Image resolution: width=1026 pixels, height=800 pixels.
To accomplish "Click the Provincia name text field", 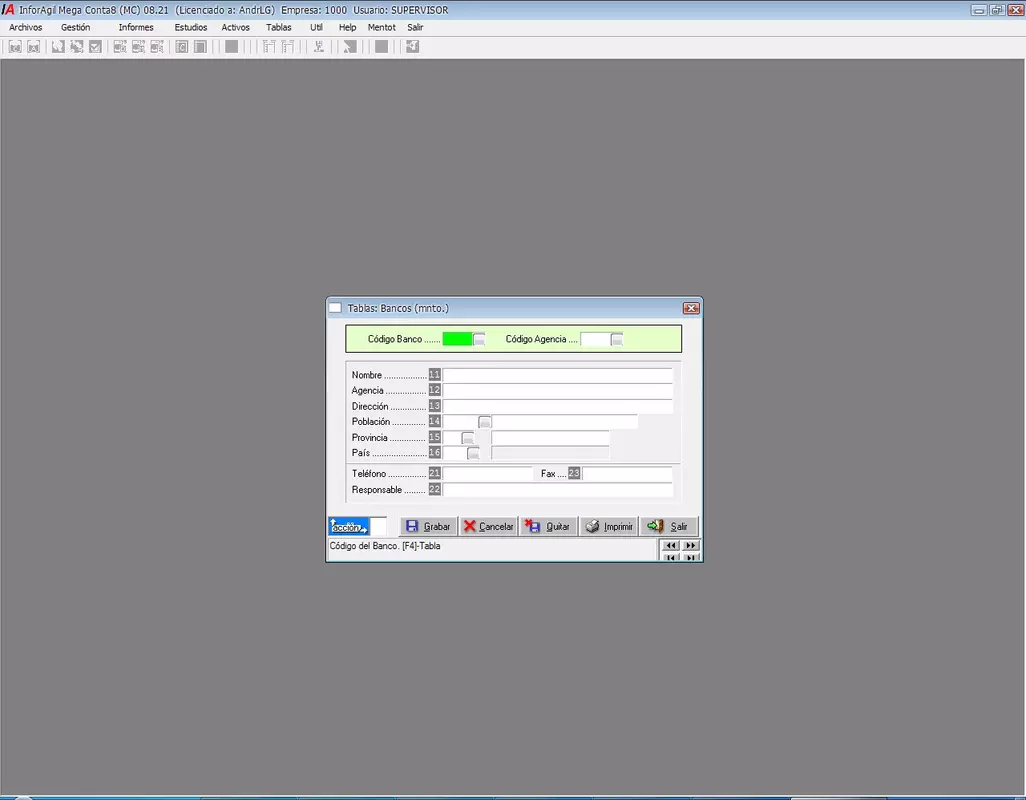I will click(x=550, y=438).
